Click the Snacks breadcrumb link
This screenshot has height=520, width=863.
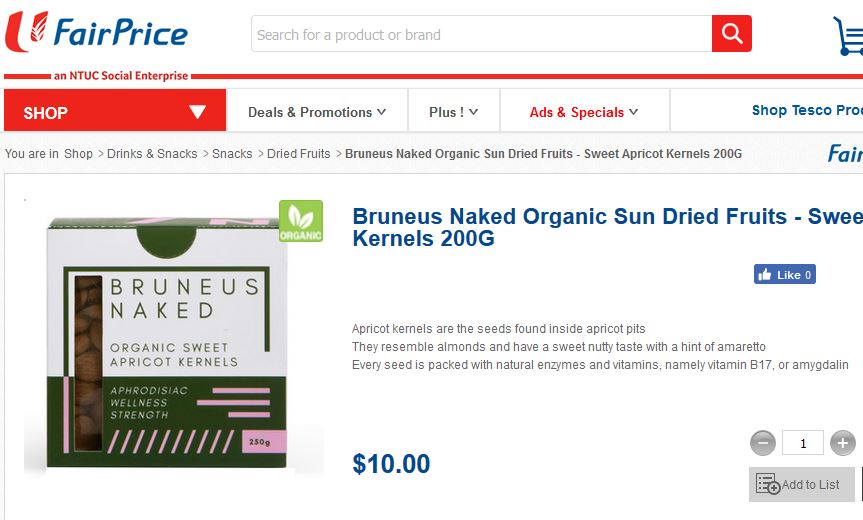(x=232, y=154)
